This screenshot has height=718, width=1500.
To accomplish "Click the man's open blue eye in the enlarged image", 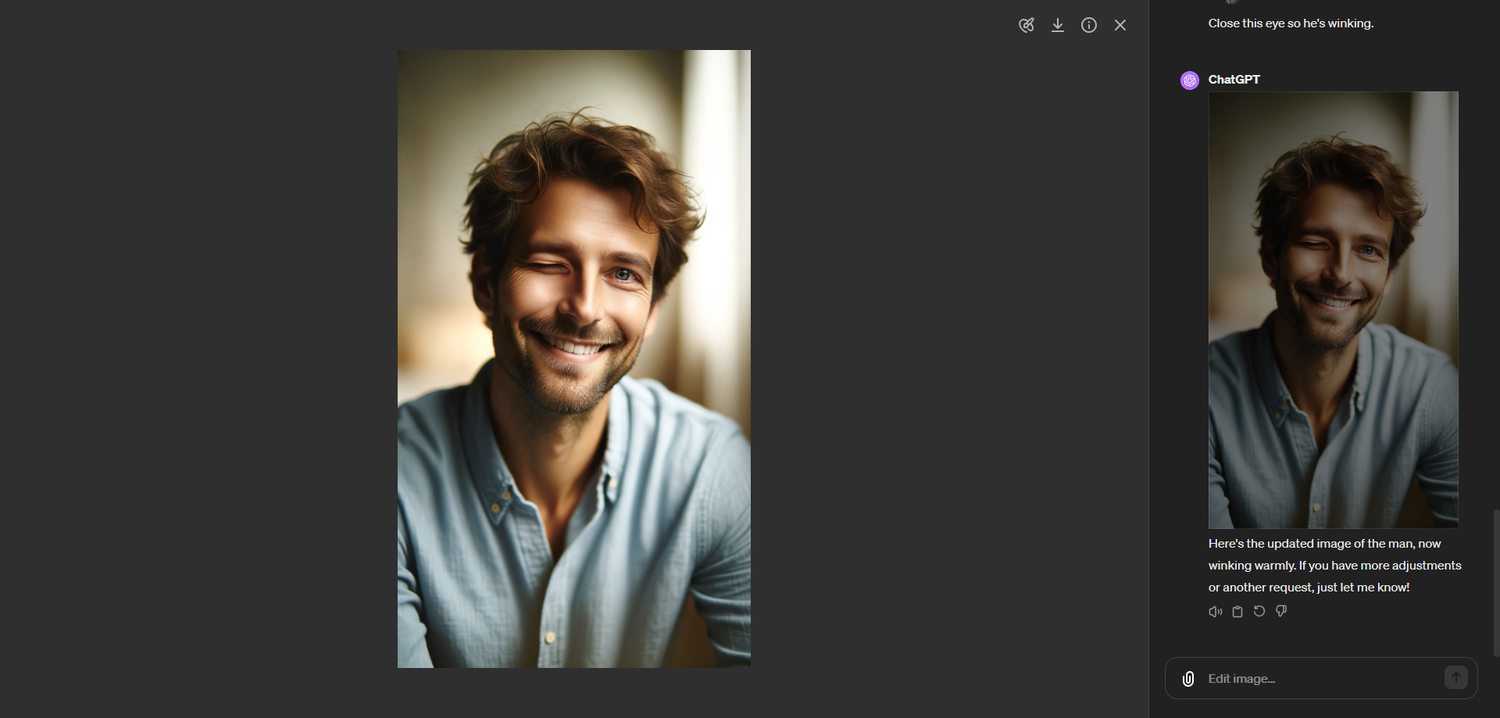I will (622, 274).
